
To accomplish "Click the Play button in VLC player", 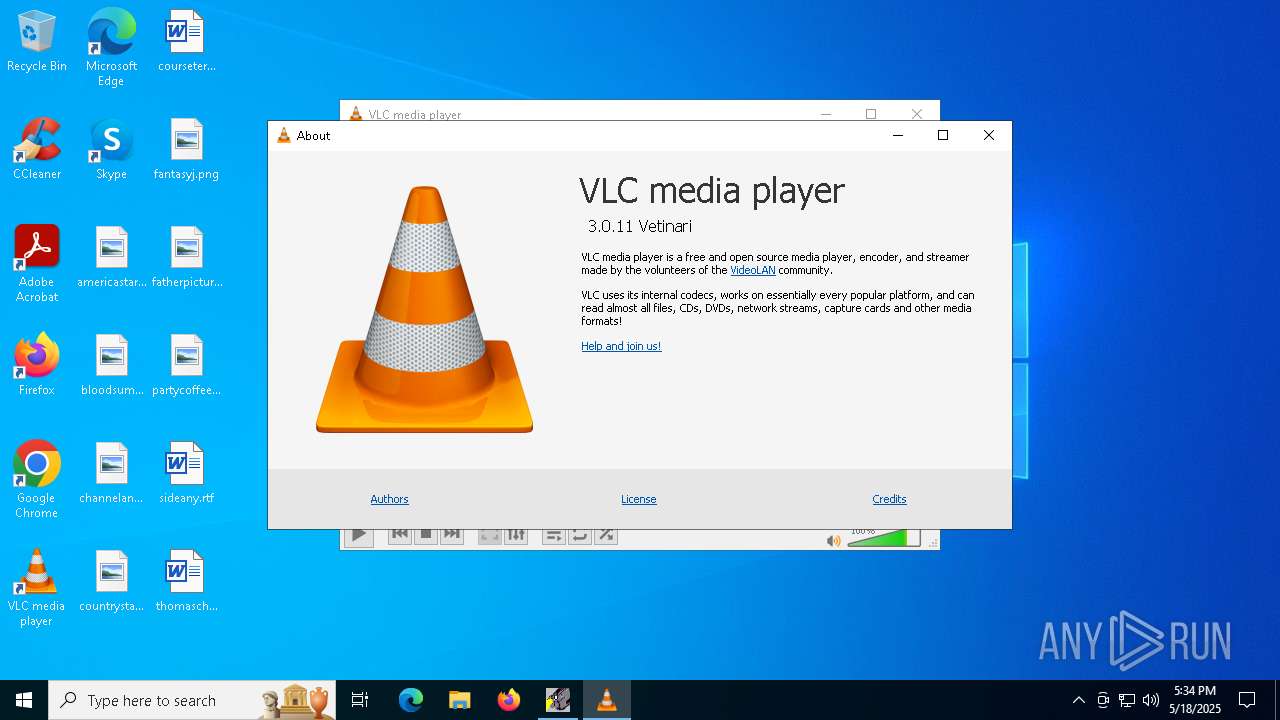I will 358,536.
